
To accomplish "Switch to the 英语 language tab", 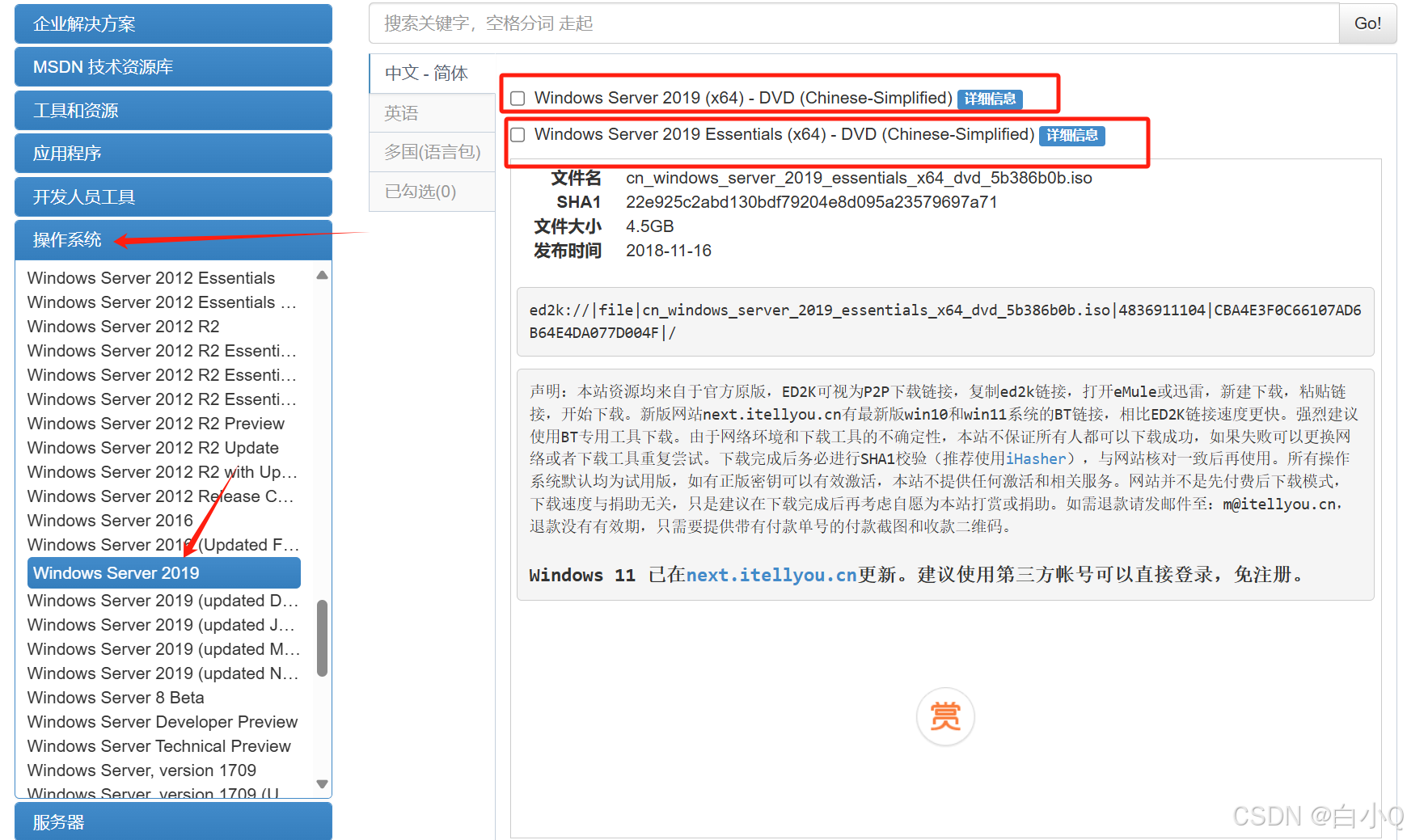I will click(432, 113).
